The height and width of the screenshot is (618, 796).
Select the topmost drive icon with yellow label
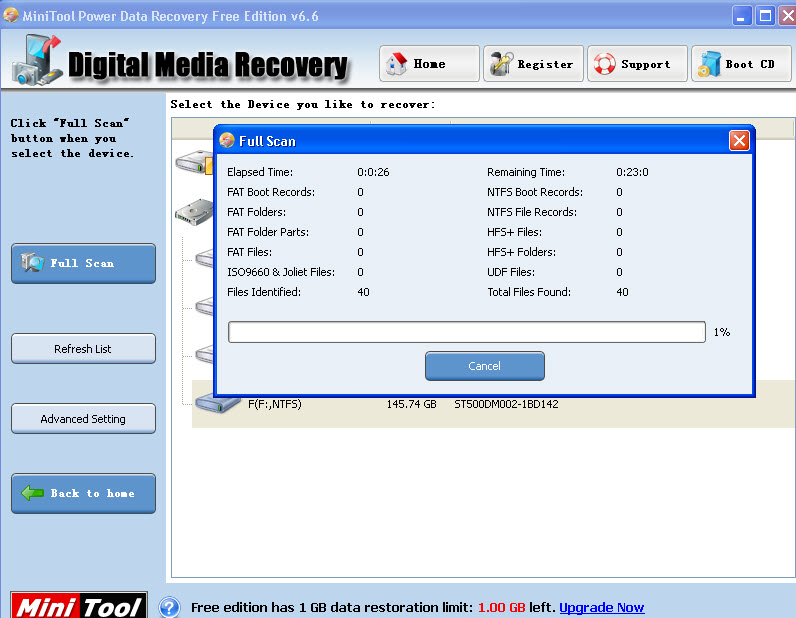pyautogui.click(x=194, y=162)
